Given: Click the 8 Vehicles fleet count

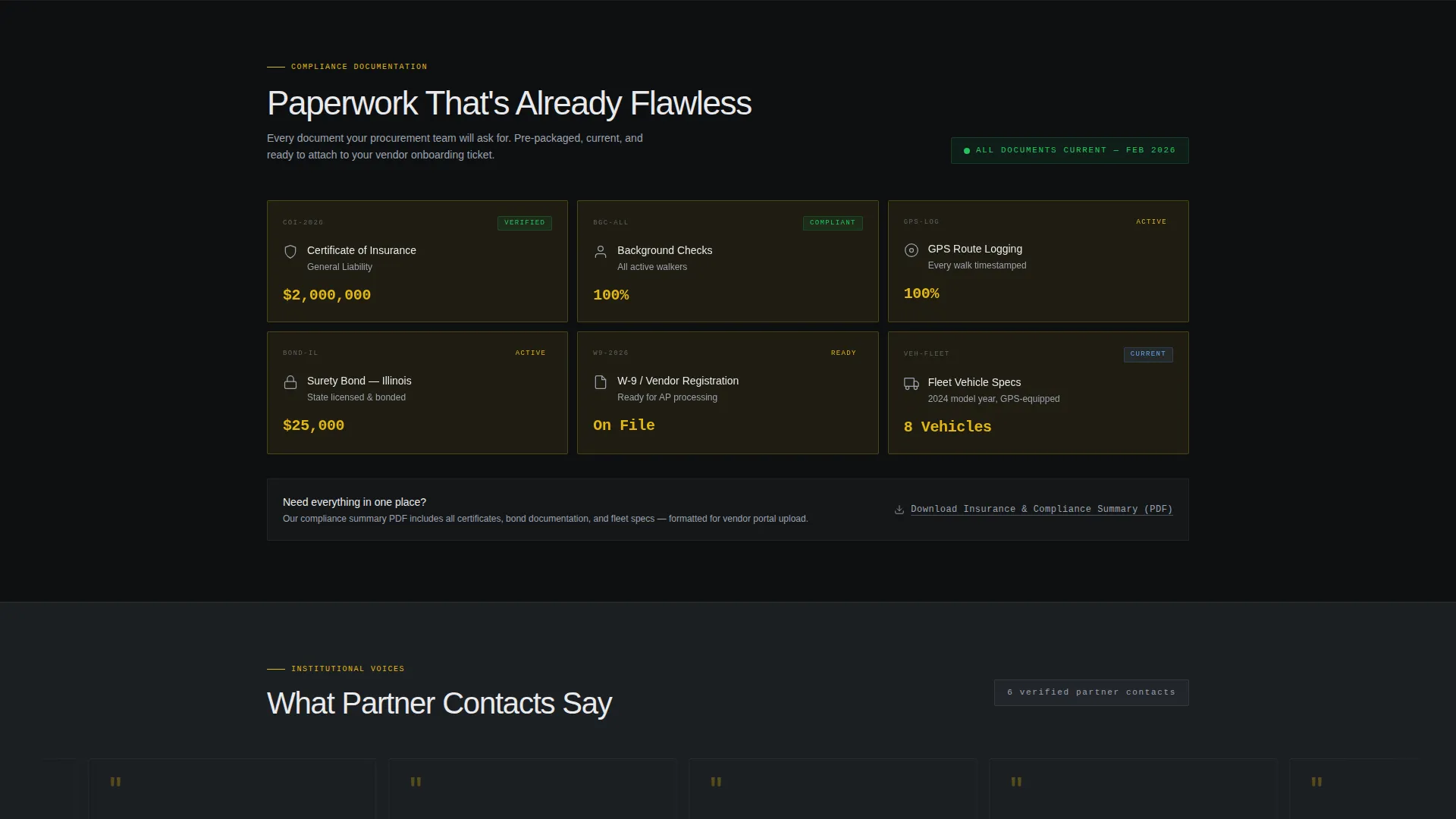Looking at the screenshot, I should click(947, 427).
